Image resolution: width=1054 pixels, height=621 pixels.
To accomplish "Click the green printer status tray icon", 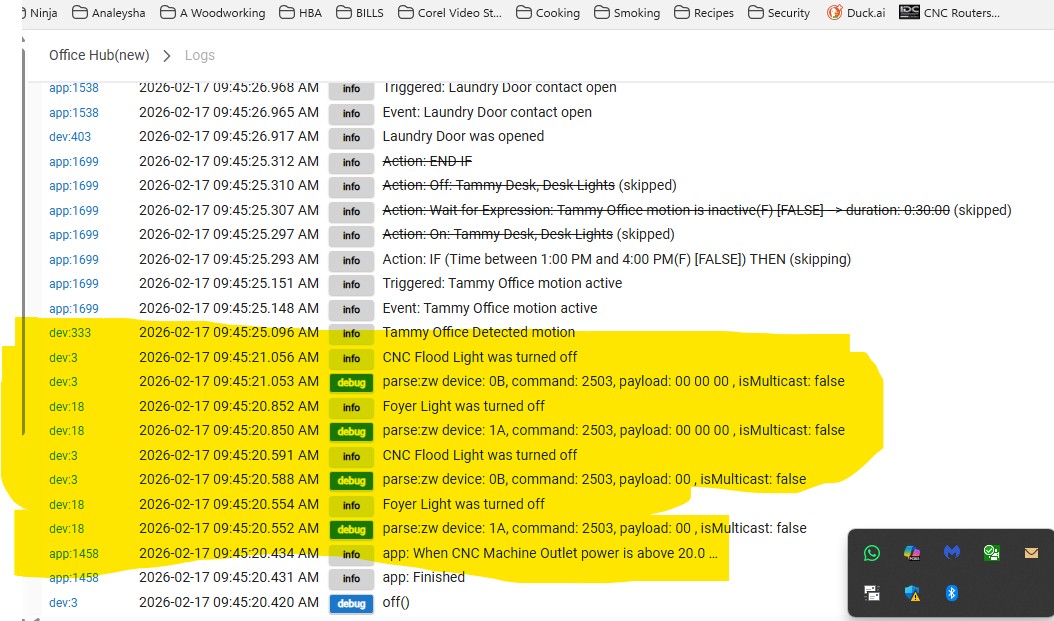I will point(991,553).
